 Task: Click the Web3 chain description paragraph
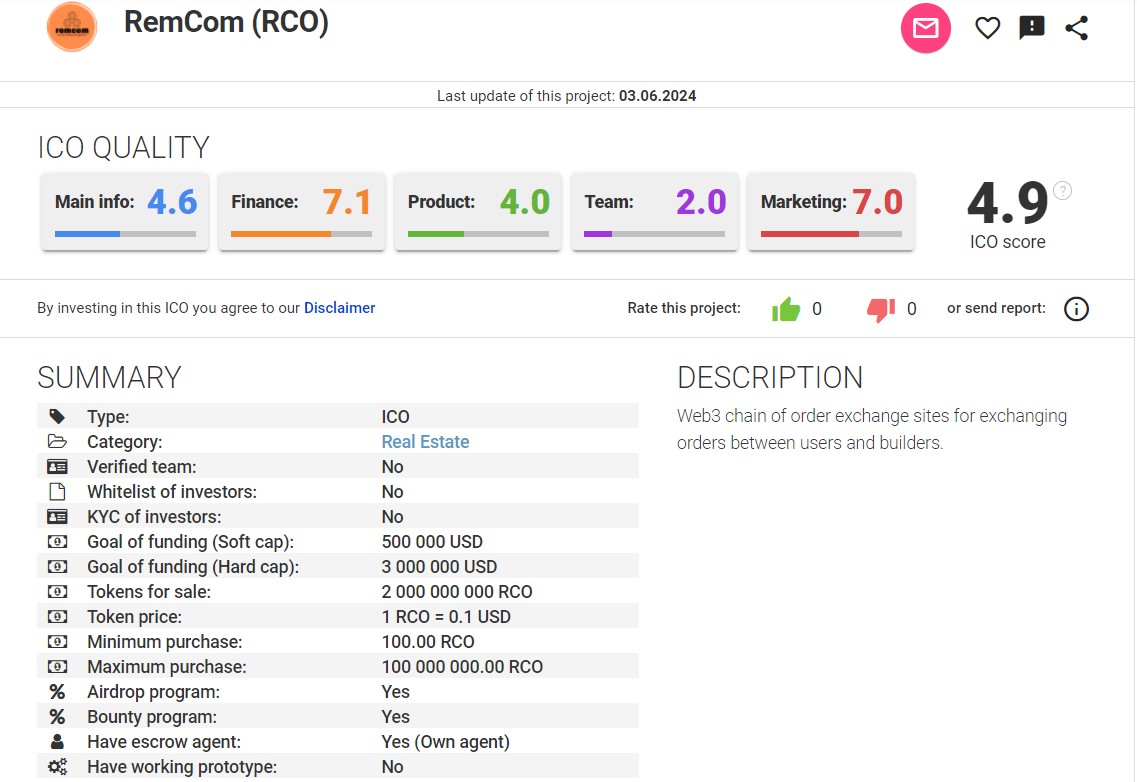872,429
